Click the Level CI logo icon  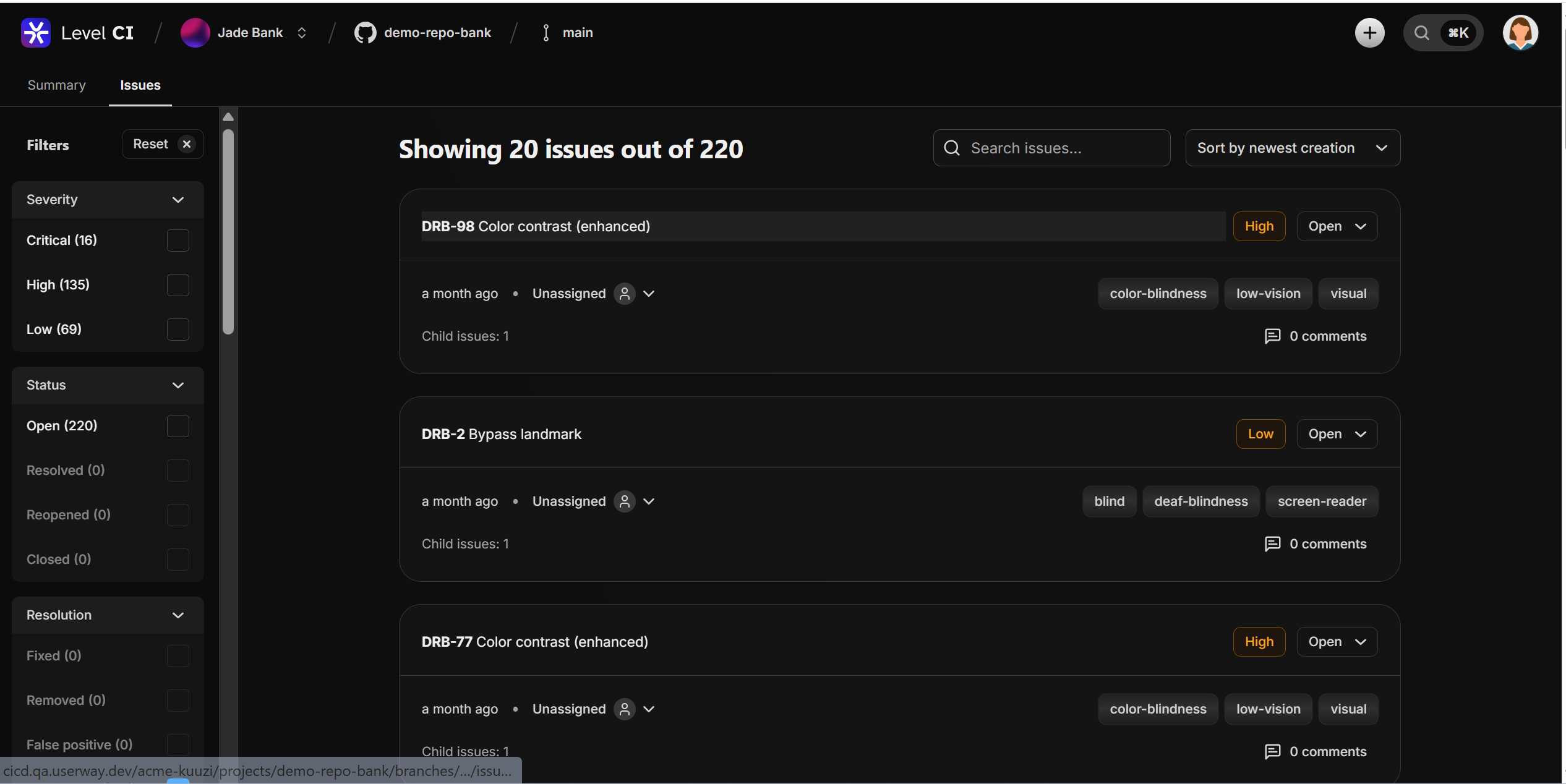(35, 33)
